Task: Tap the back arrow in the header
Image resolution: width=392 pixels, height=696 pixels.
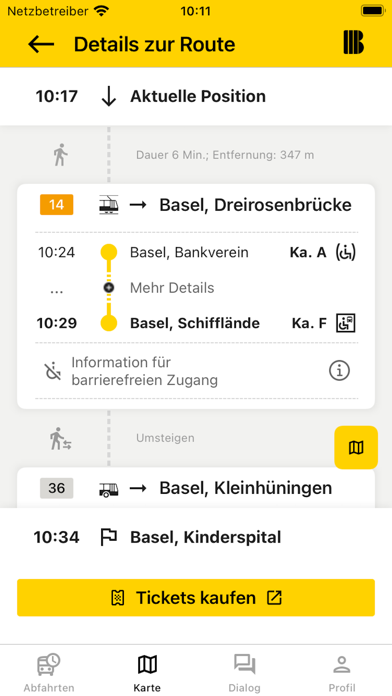Action: click(41, 44)
